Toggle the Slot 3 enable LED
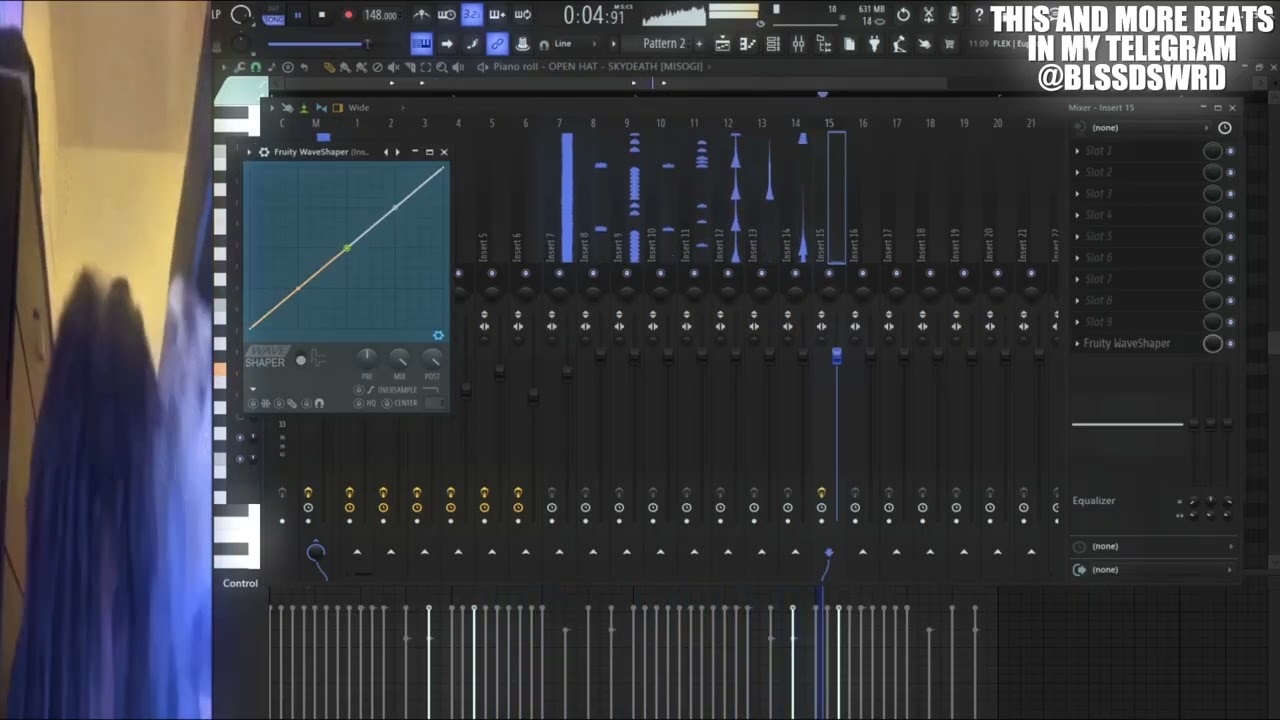The width and height of the screenshot is (1280, 720). coord(1230,193)
